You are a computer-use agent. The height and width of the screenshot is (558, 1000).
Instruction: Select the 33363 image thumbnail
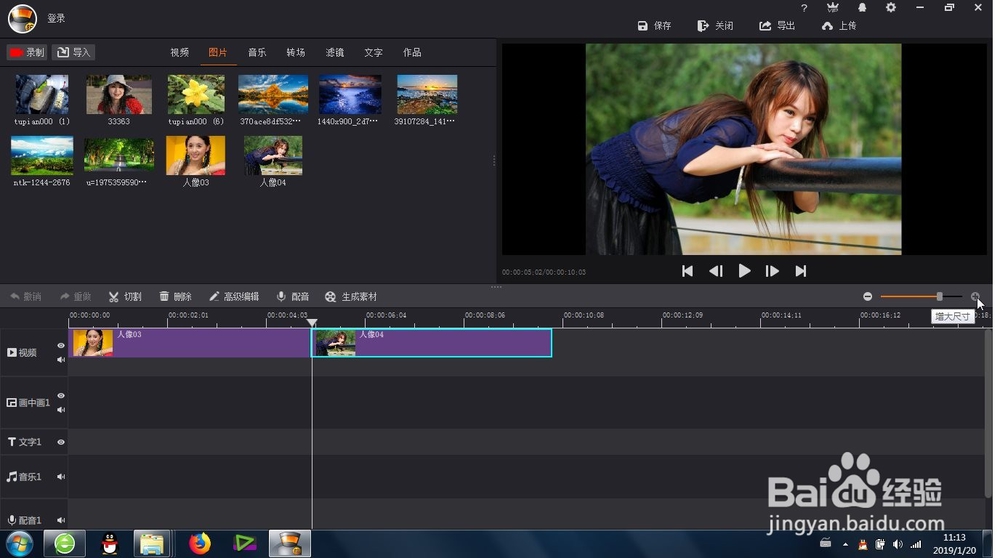point(119,94)
